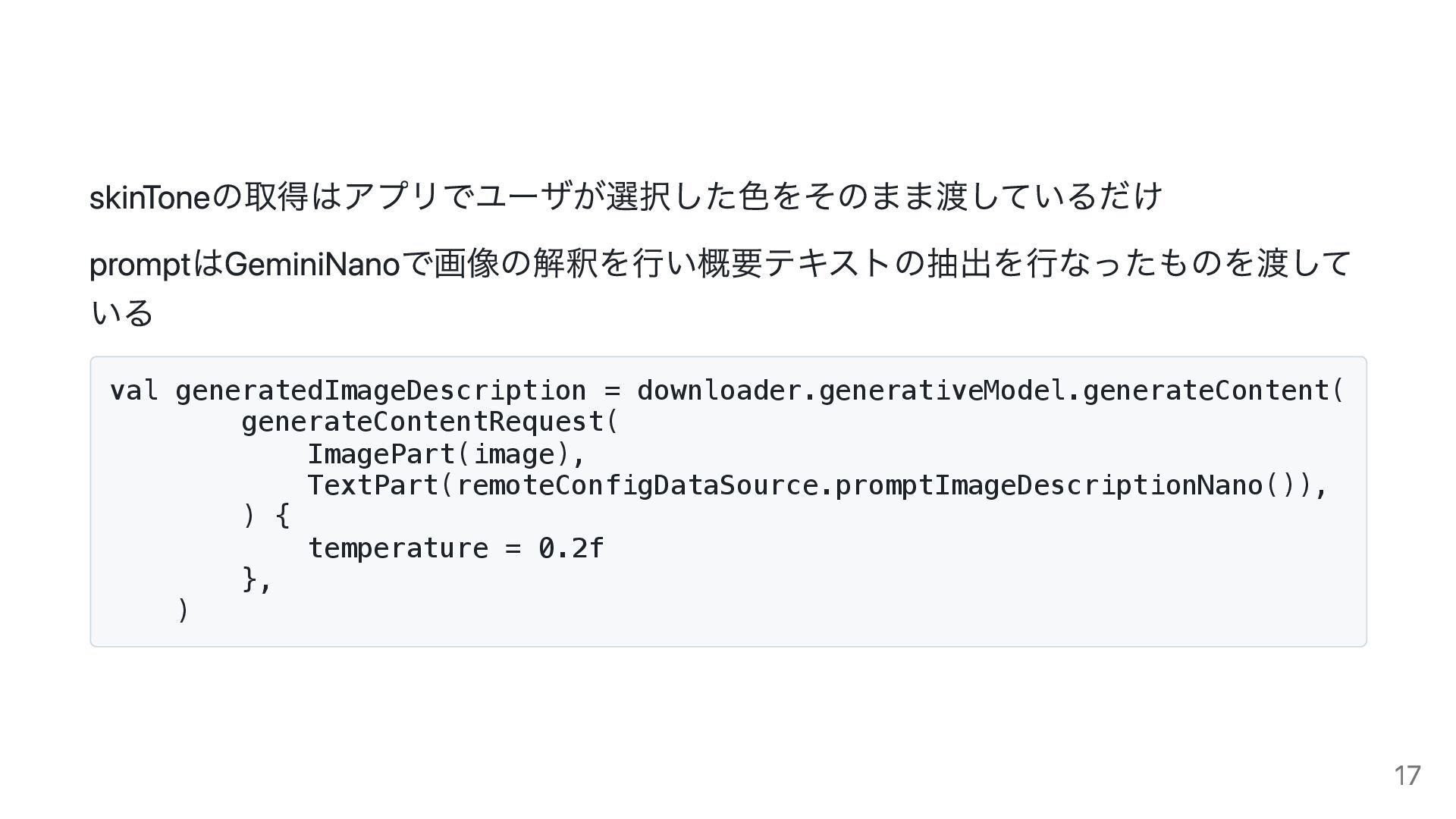Select the generatedImageDescription variable name
Image resolution: width=1456 pixels, height=819 pixels.
pos(380,391)
